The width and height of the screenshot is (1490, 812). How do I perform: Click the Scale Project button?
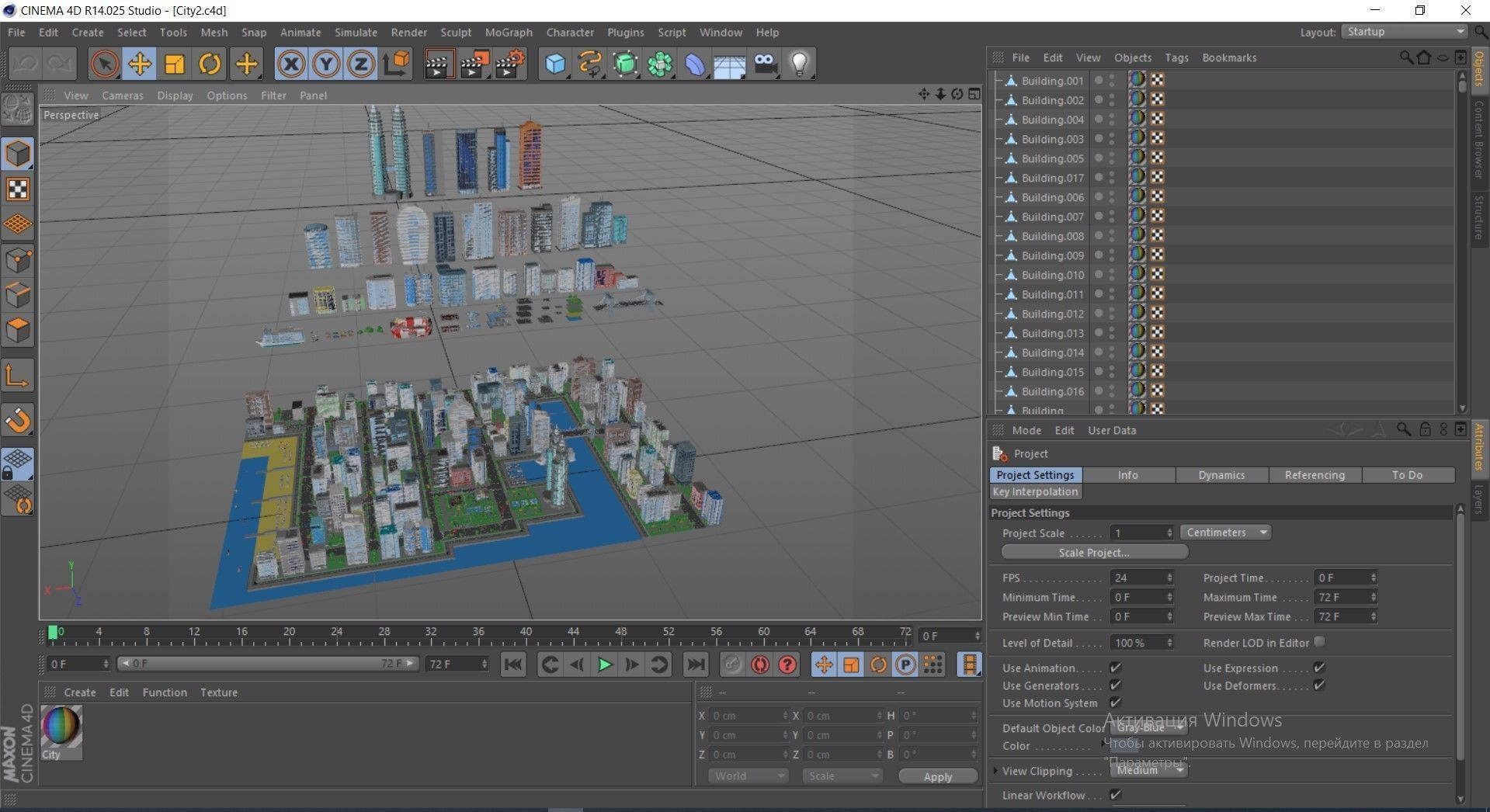click(1094, 553)
